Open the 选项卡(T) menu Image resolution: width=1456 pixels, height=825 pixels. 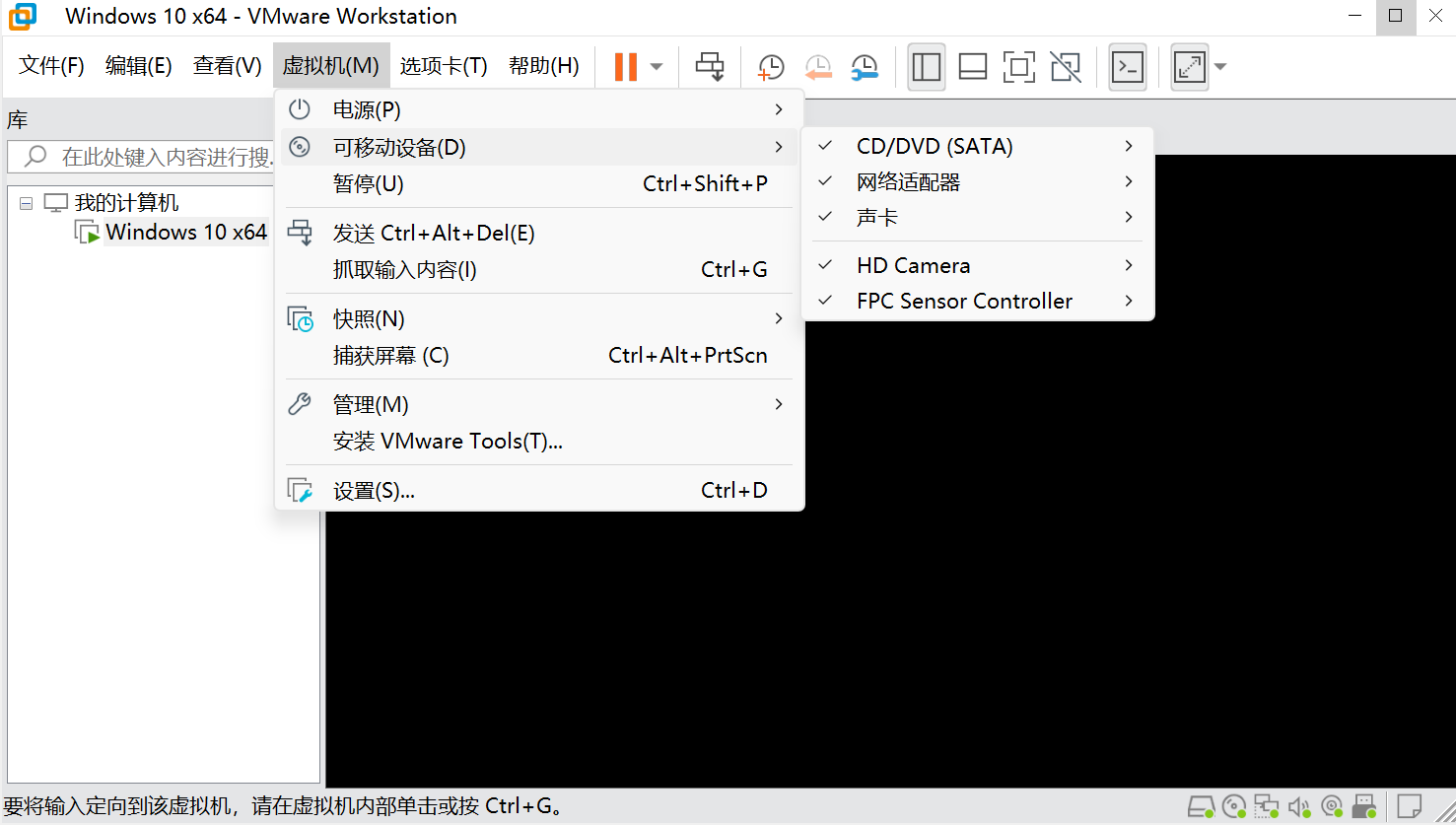444,66
